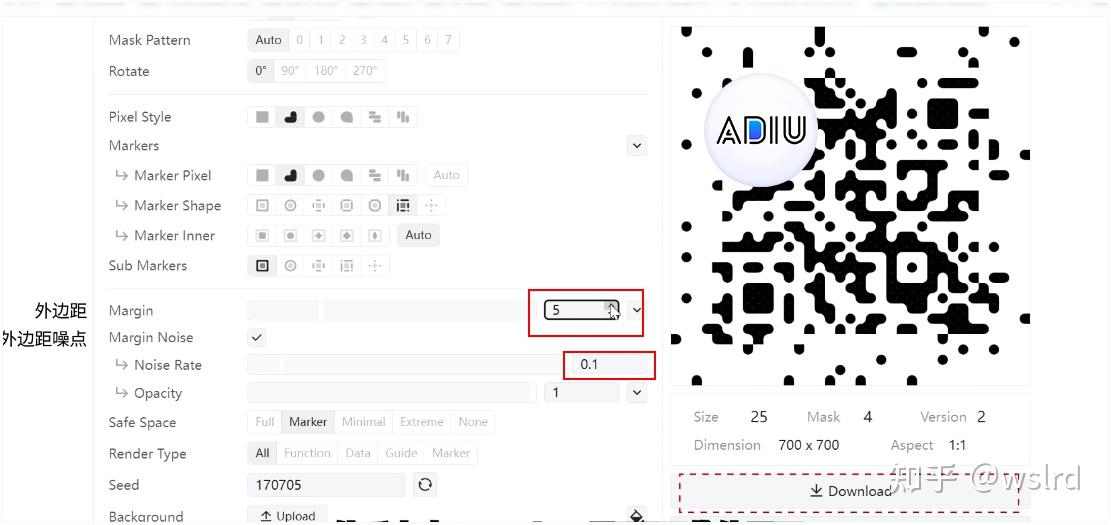Switch Safe Space to Minimal
Viewport: 1111px width, 525px height.
[363, 422]
